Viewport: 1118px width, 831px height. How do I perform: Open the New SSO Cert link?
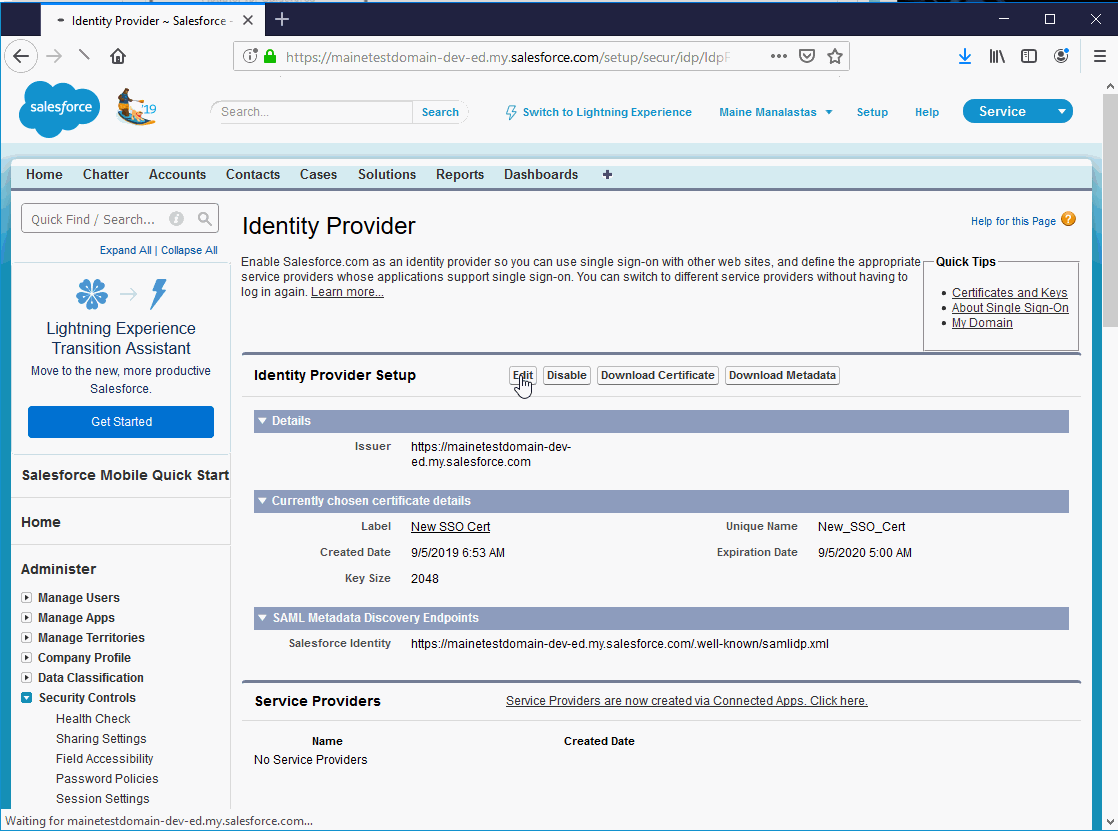click(450, 526)
